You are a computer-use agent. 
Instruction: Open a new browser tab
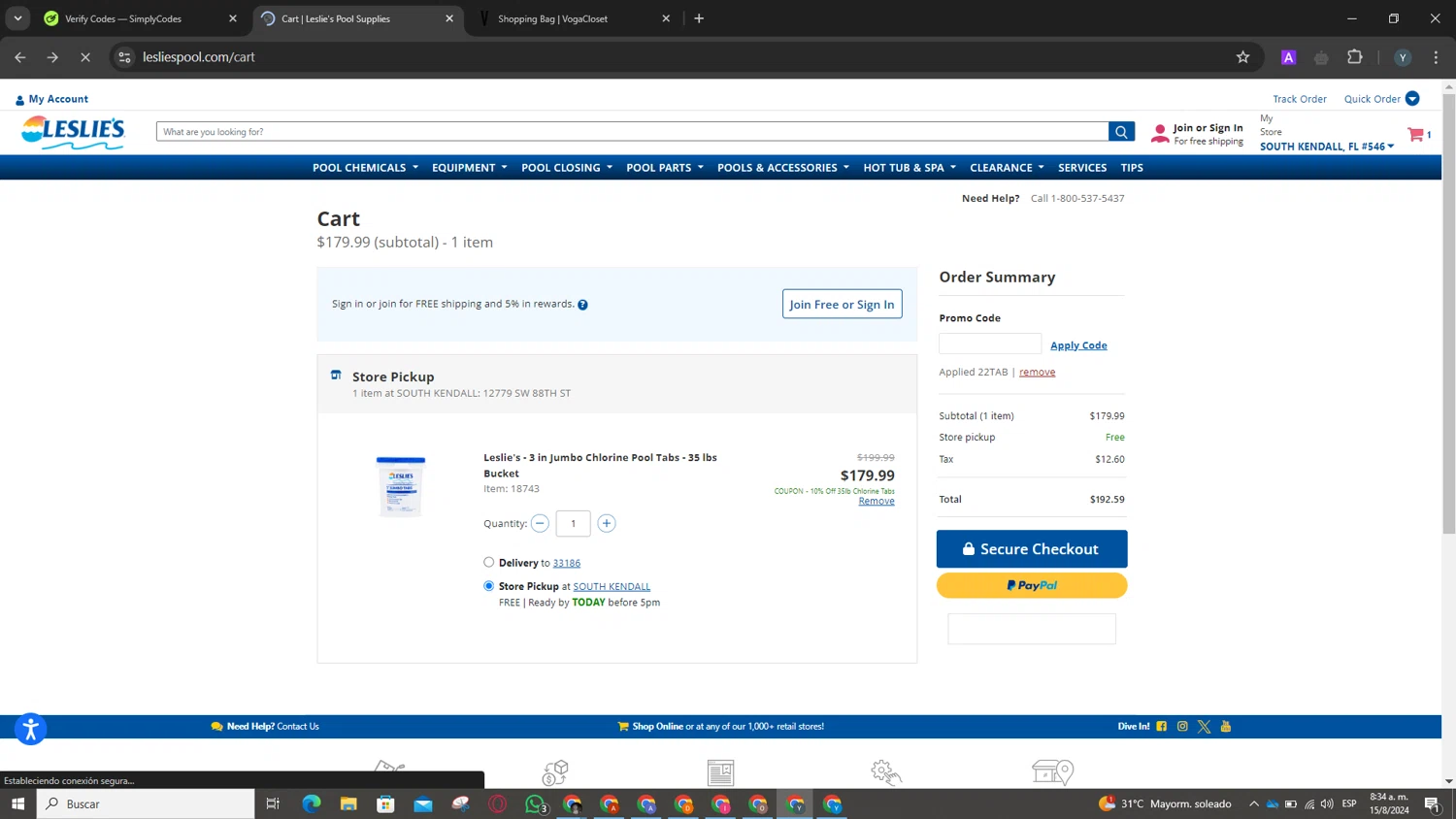click(699, 18)
